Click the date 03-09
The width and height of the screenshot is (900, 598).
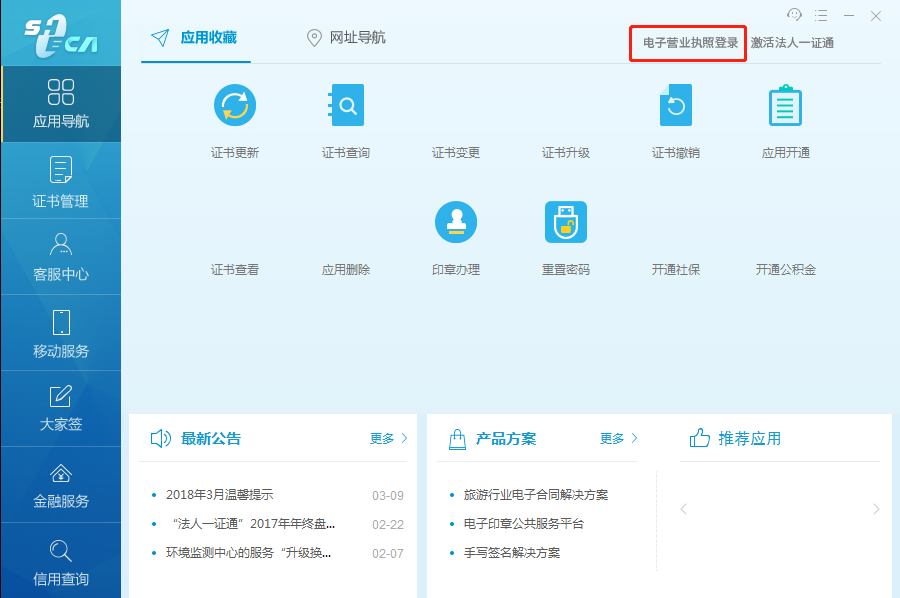click(387, 495)
